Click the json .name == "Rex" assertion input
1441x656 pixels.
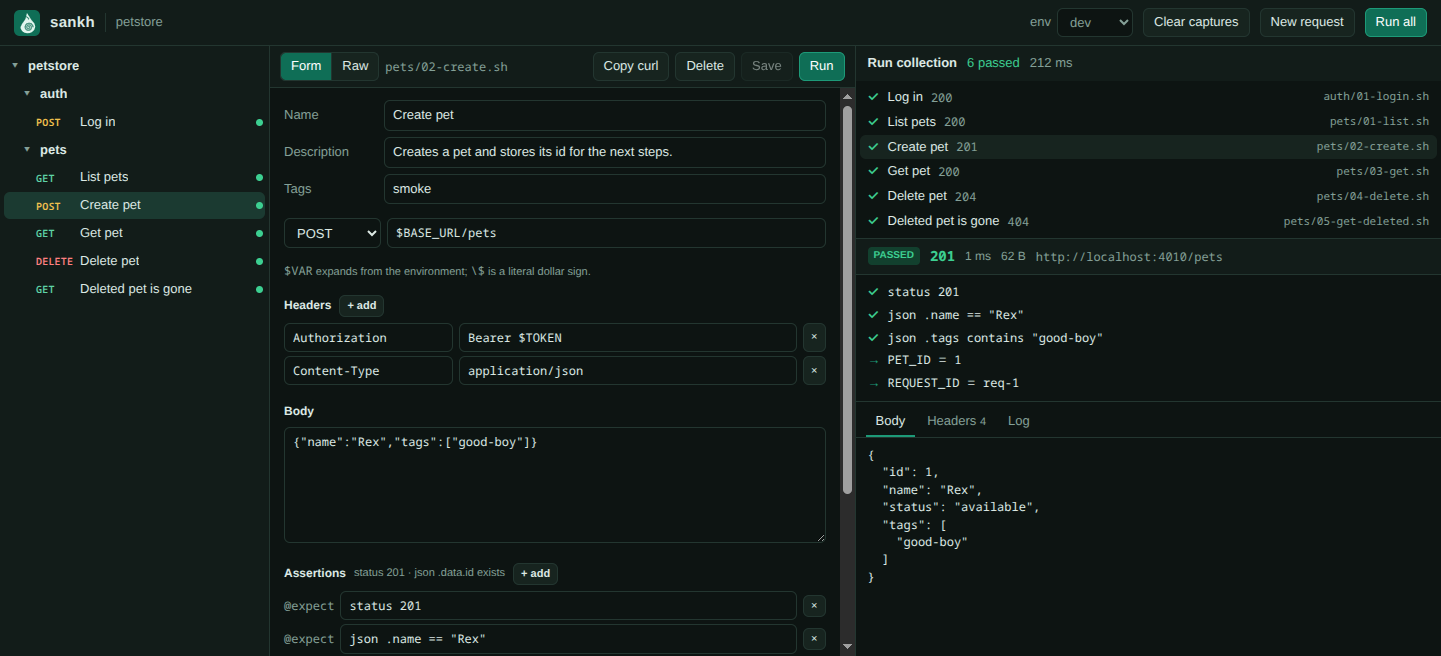click(x=568, y=639)
